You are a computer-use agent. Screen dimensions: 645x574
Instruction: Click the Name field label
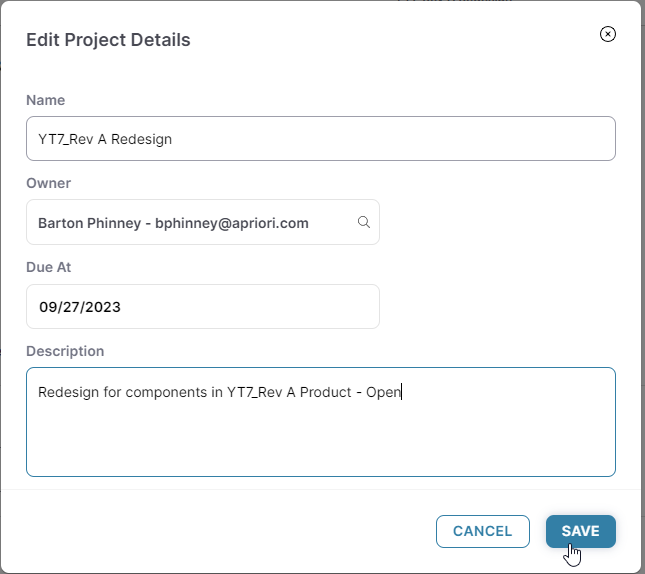tap(45, 100)
